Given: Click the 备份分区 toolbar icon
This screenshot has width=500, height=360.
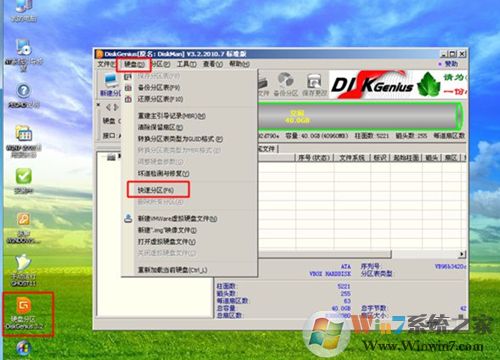Looking at the screenshot, I should (x=286, y=85).
